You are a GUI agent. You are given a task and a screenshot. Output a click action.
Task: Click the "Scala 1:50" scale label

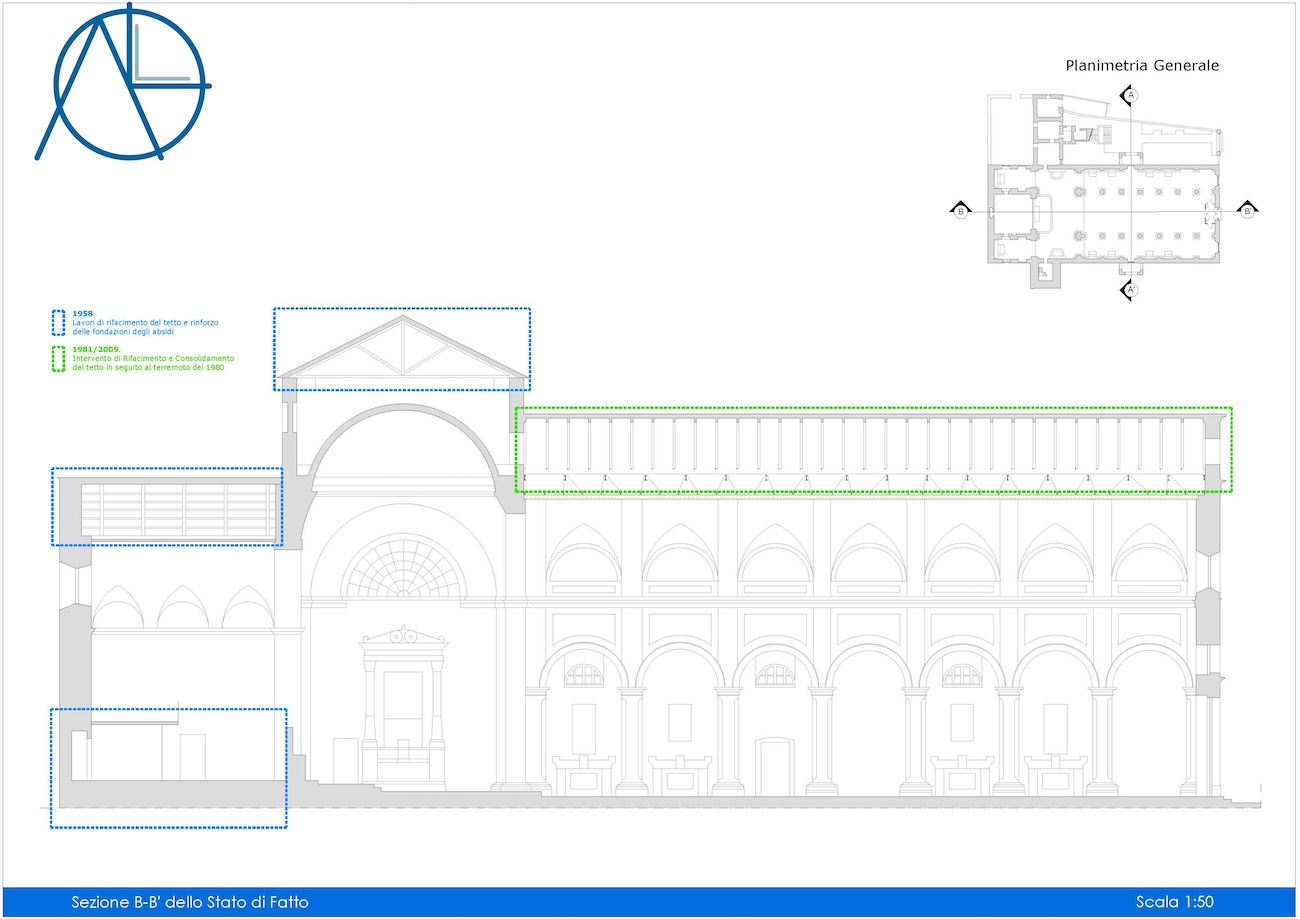1174,902
